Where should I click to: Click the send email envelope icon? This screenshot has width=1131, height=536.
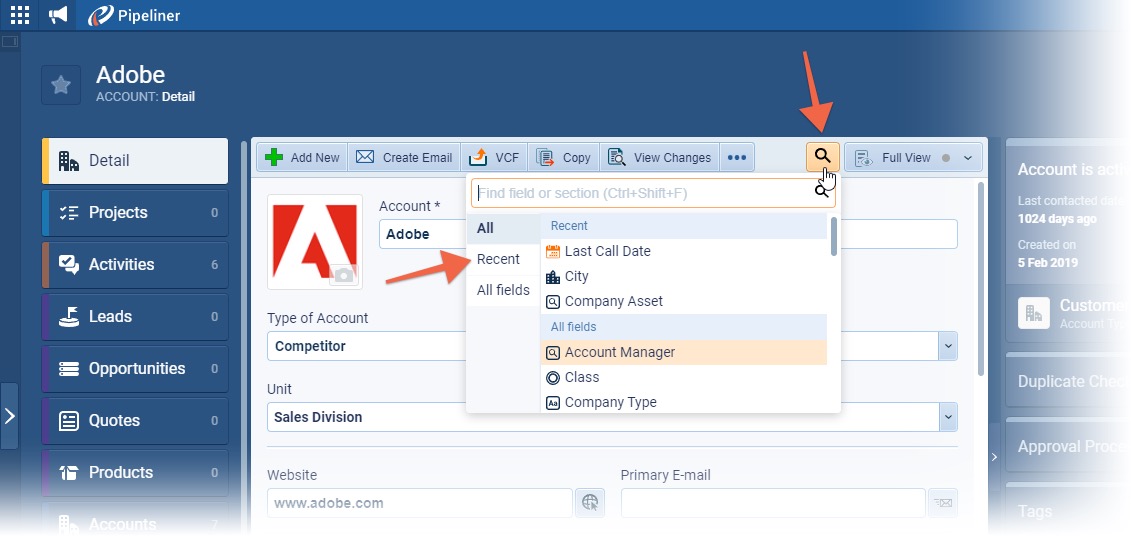click(x=942, y=503)
